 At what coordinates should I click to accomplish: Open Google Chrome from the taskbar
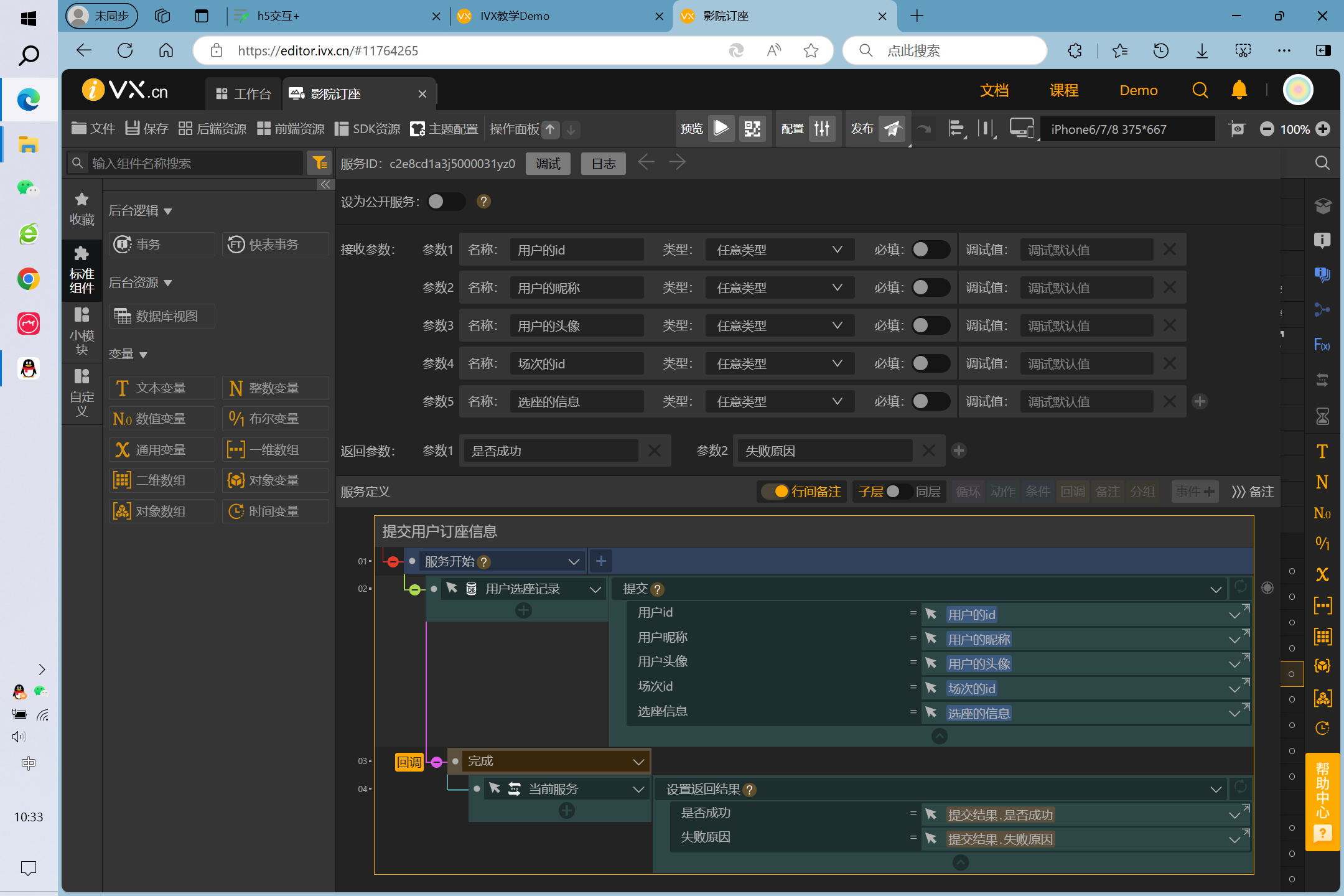28,279
